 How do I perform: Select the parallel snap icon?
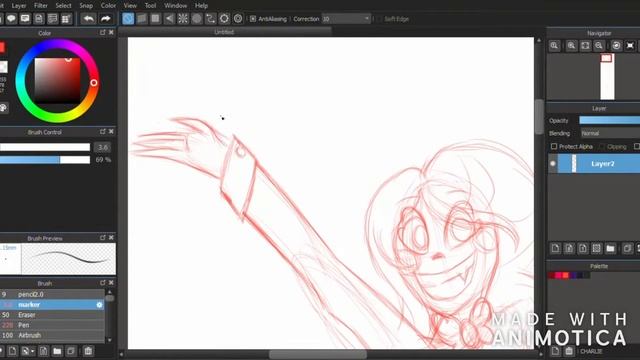(142, 19)
